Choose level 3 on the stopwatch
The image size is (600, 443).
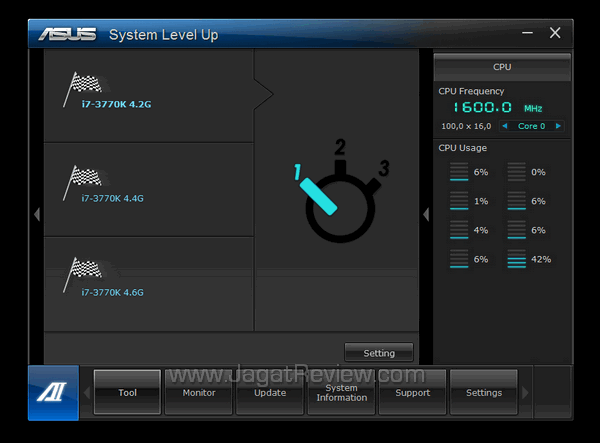point(384,168)
